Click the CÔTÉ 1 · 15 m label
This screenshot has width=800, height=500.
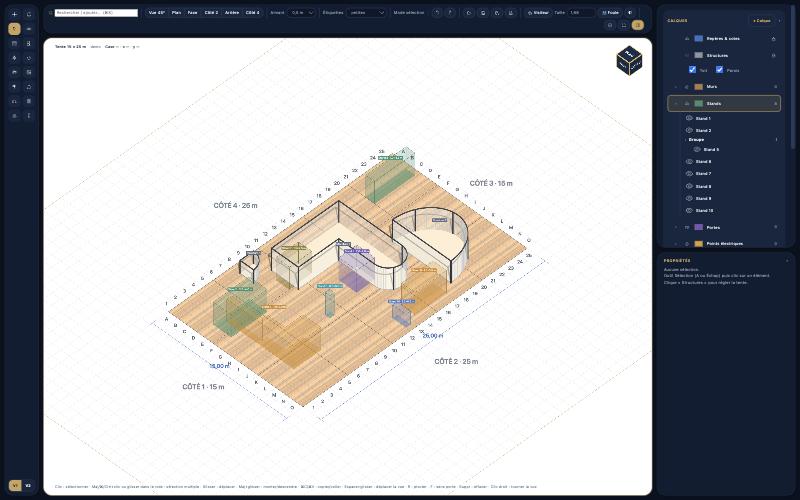coord(203,387)
